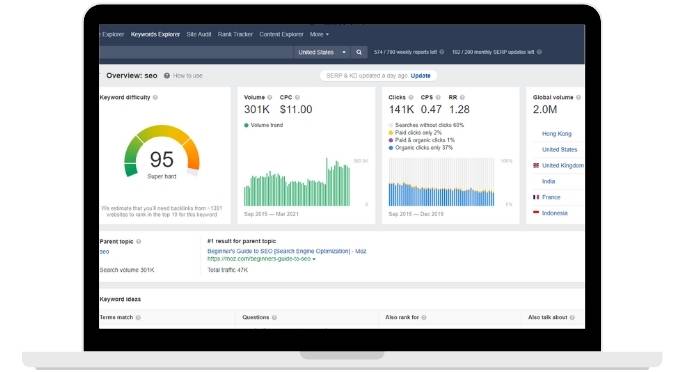The height and width of the screenshot is (372, 684).
Task: Select India in global volume list
Action: click(548, 181)
